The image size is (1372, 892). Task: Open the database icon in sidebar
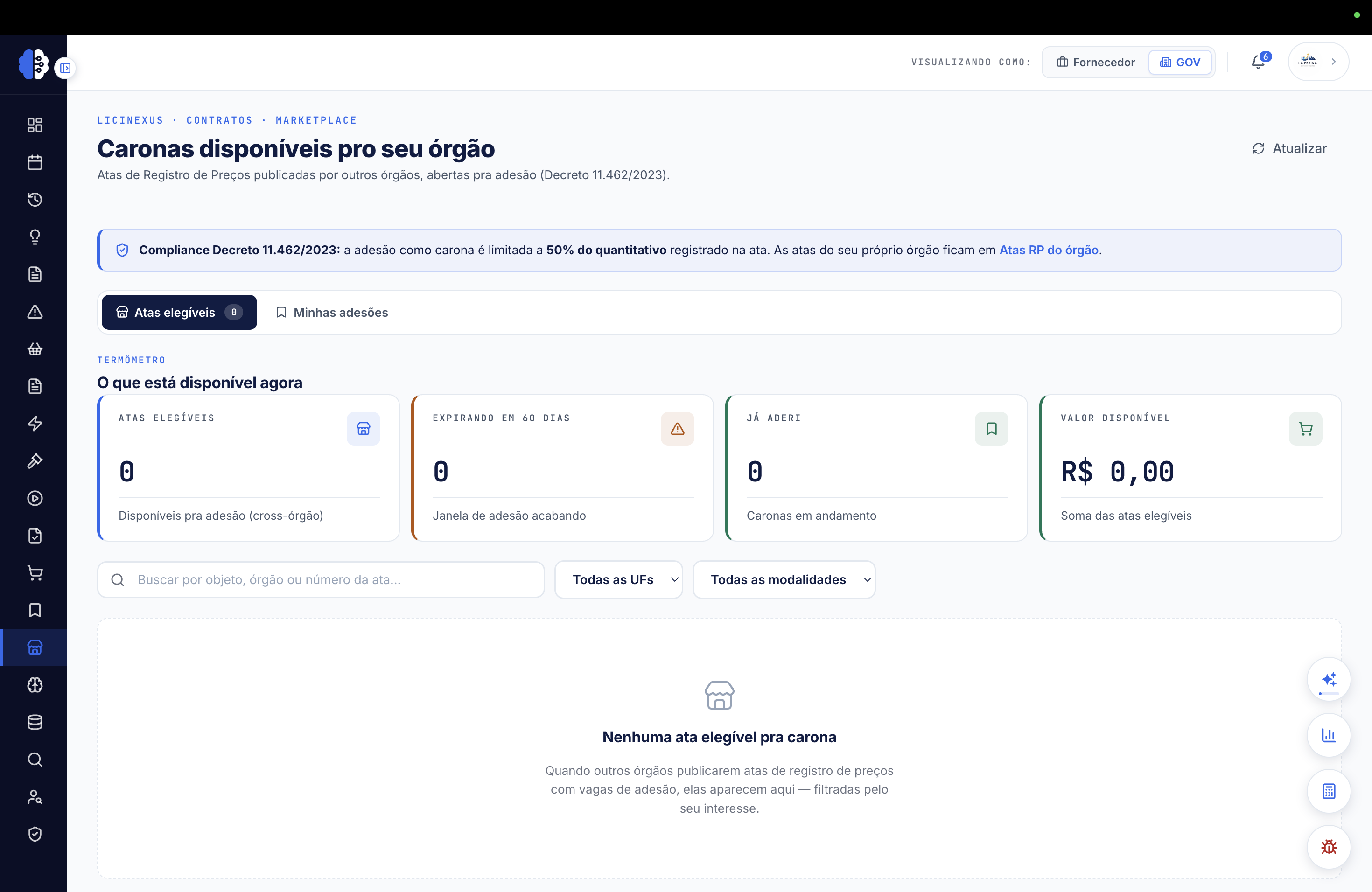(35, 722)
